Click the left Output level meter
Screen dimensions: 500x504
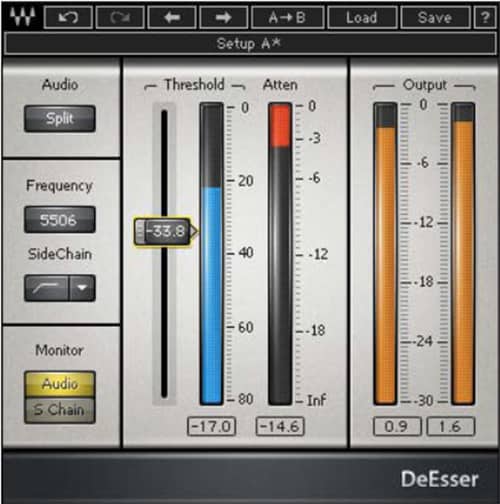385,254
